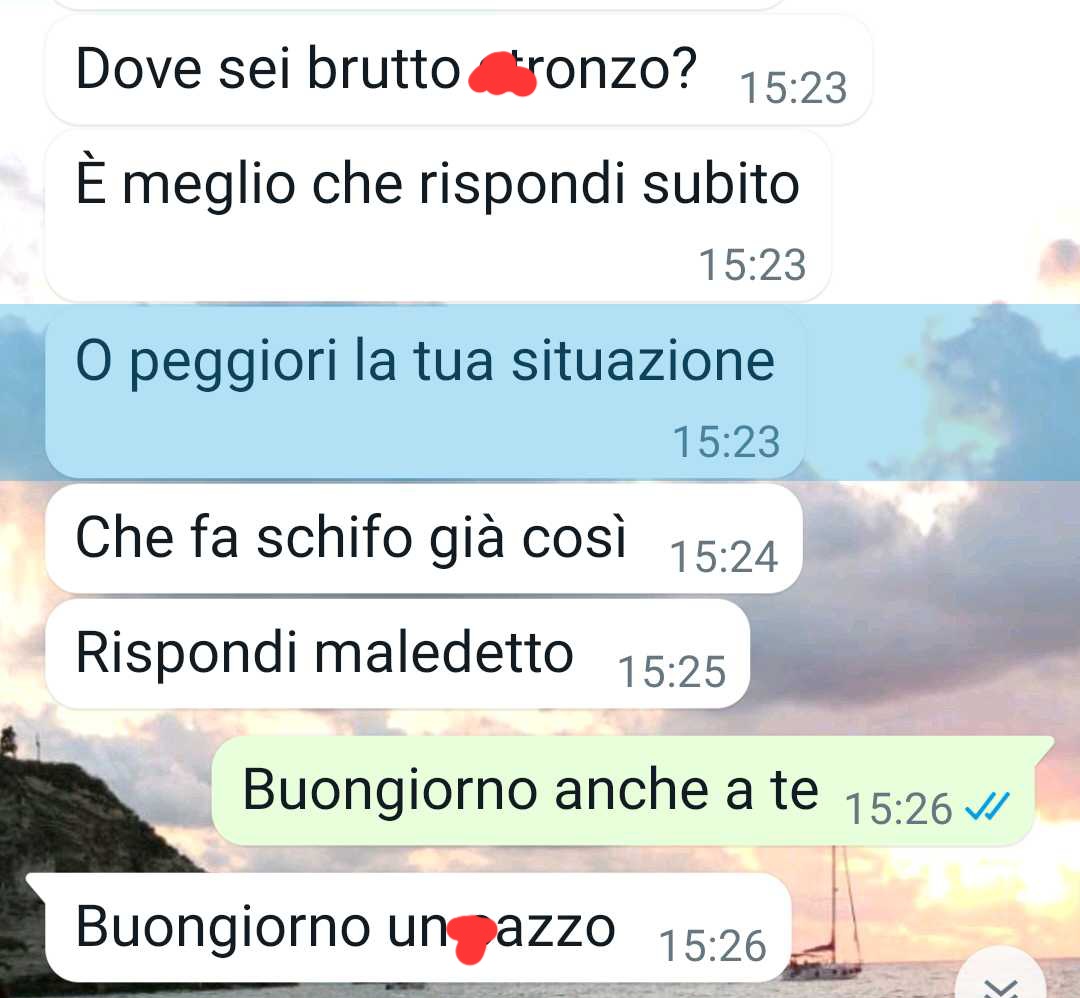
Task: Click the blue highlight area beside the selected message
Action: pyautogui.click(x=942, y=392)
